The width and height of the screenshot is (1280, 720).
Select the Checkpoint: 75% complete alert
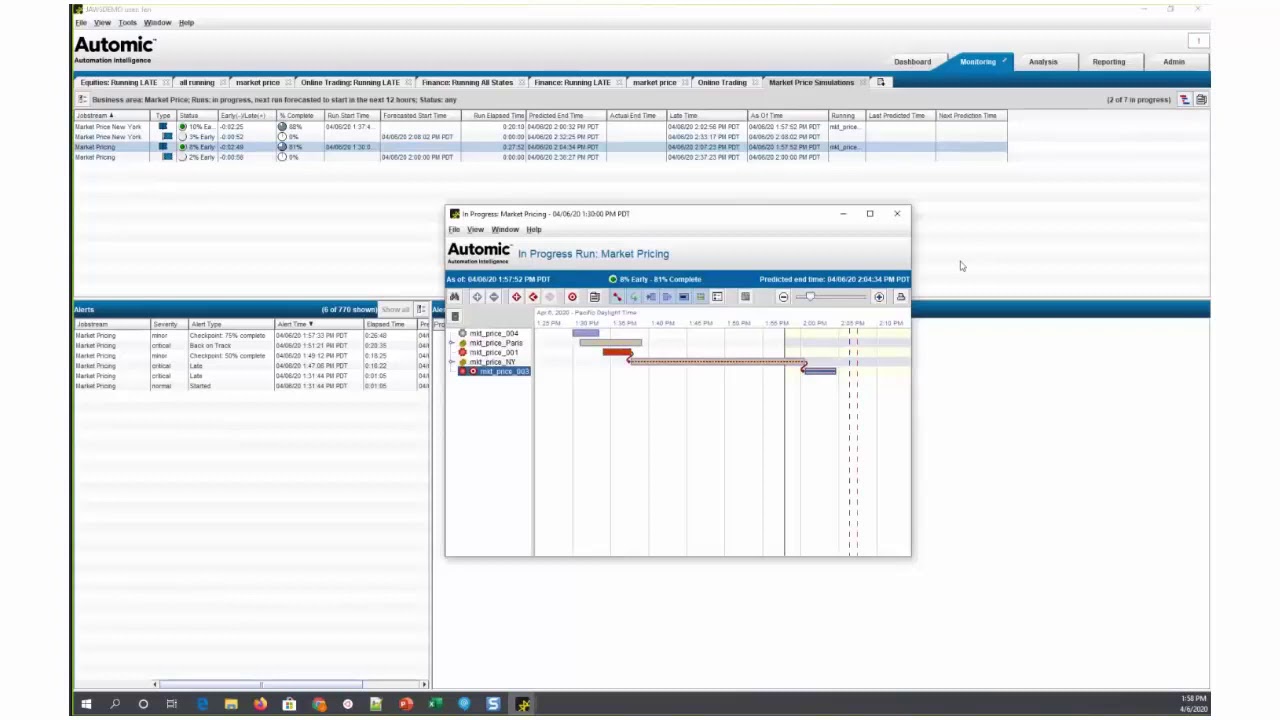click(x=252, y=336)
